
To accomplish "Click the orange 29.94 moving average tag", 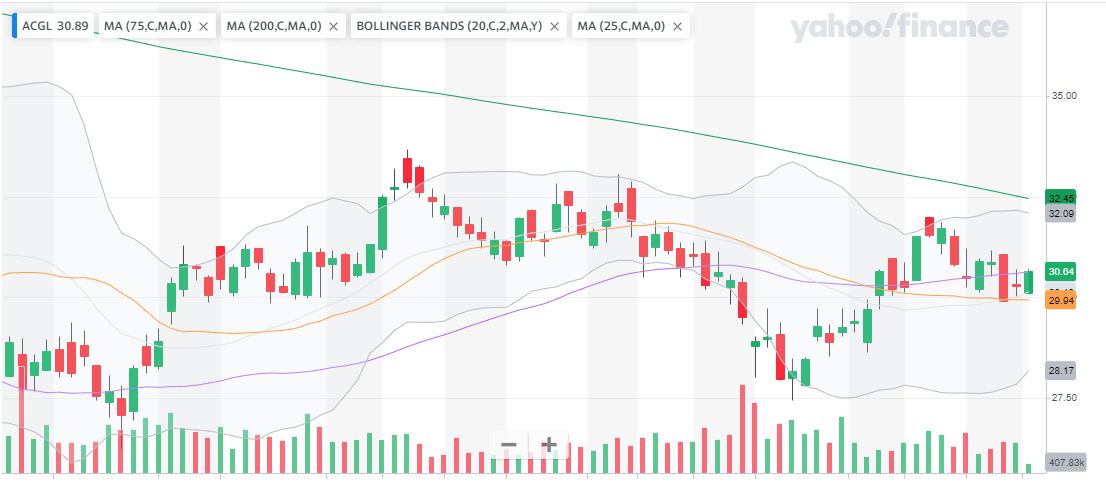I will click(x=1060, y=300).
